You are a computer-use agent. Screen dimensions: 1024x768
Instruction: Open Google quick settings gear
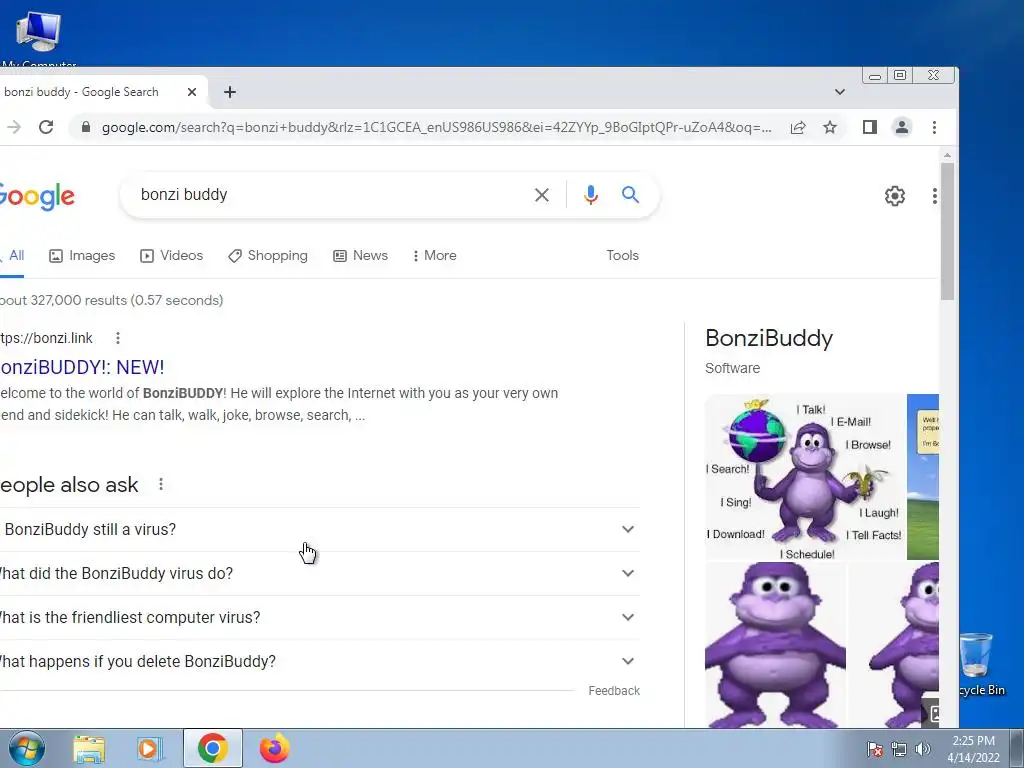pos(895,195)
